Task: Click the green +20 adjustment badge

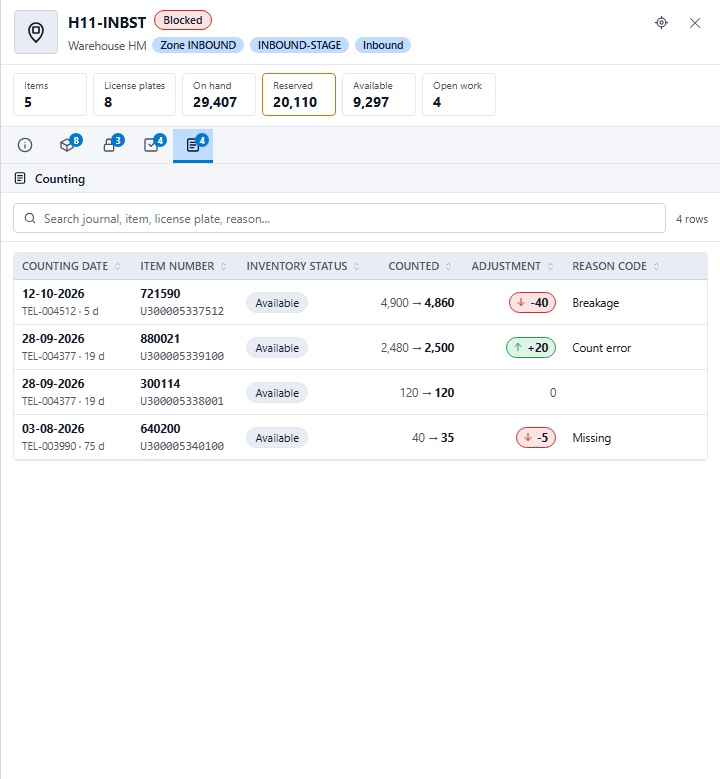Action: click(531, 348)
